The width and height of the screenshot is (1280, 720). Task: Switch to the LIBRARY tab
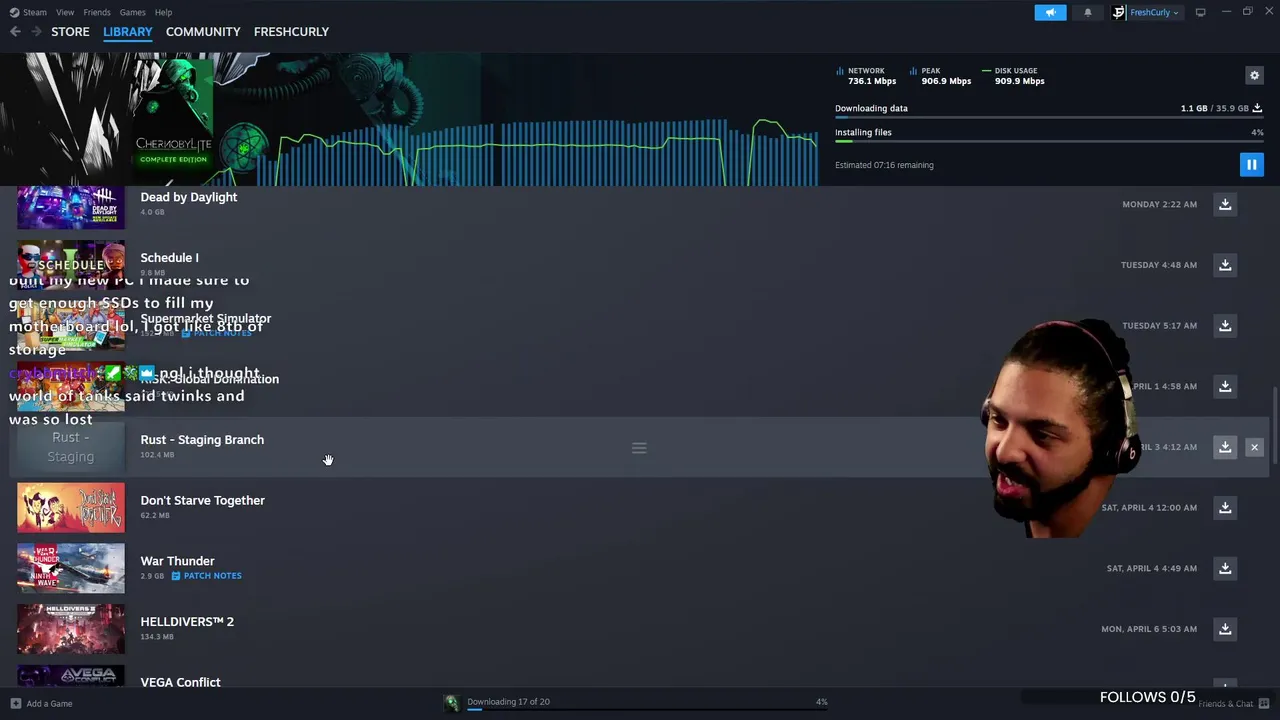coord(128,32)
